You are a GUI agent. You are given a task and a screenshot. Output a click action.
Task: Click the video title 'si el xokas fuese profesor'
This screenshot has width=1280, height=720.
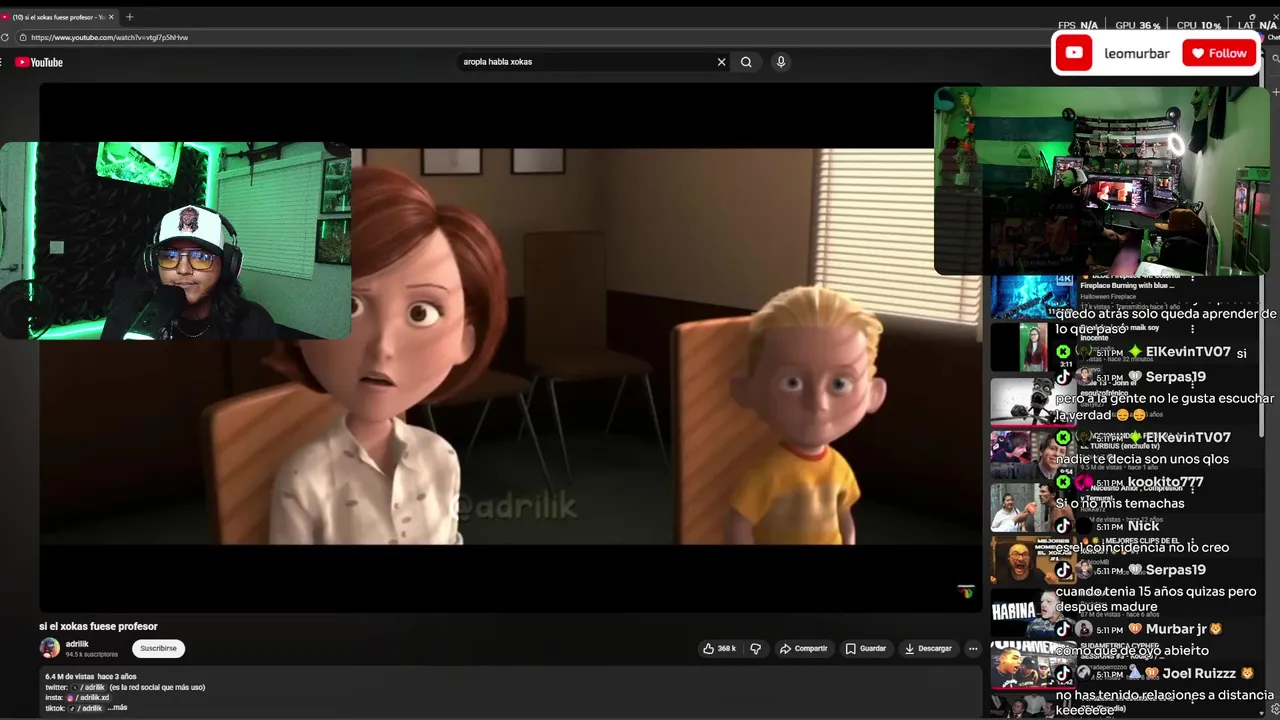[98, 626]
